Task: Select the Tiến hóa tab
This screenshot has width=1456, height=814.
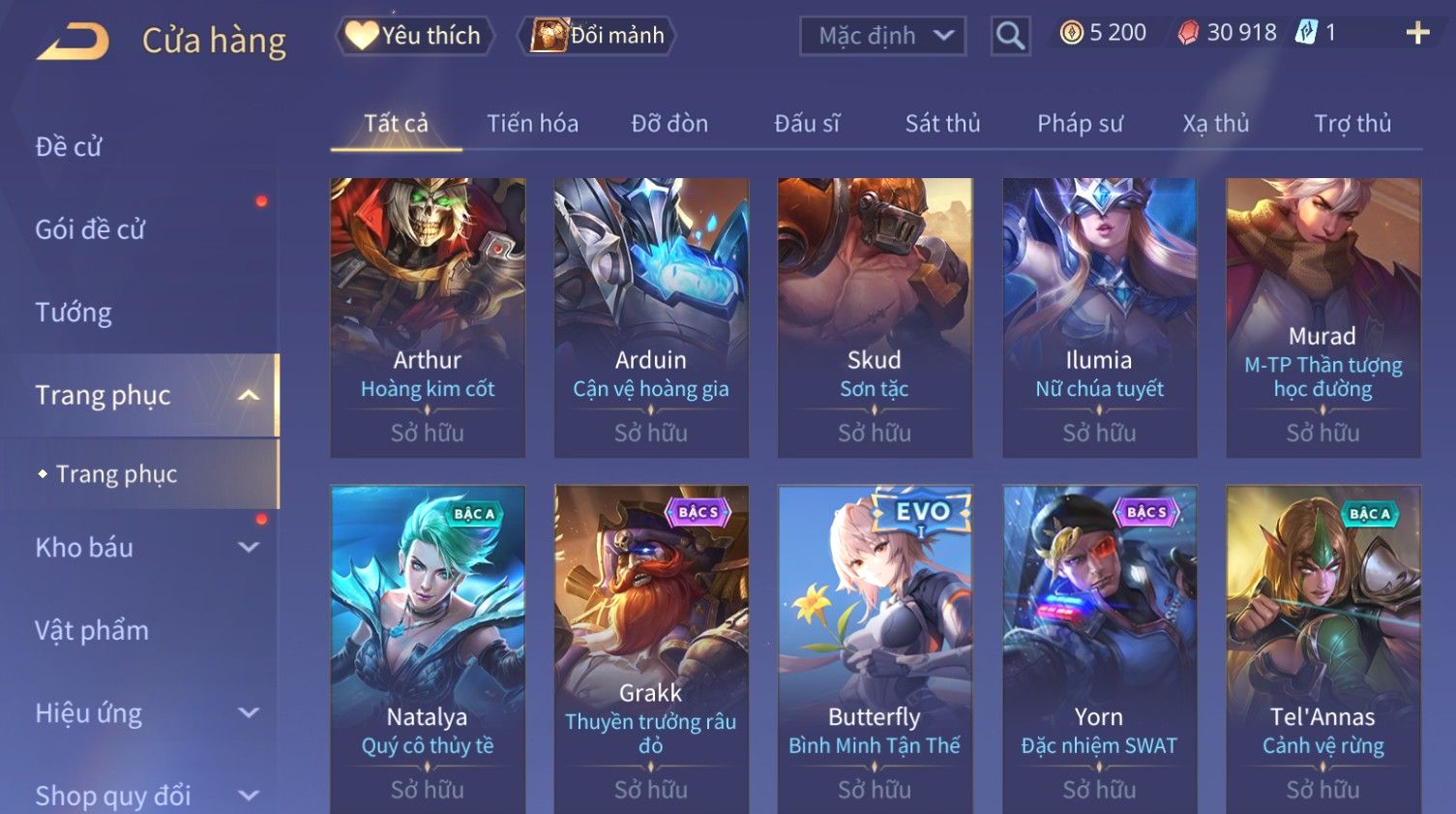Action: 532,124
